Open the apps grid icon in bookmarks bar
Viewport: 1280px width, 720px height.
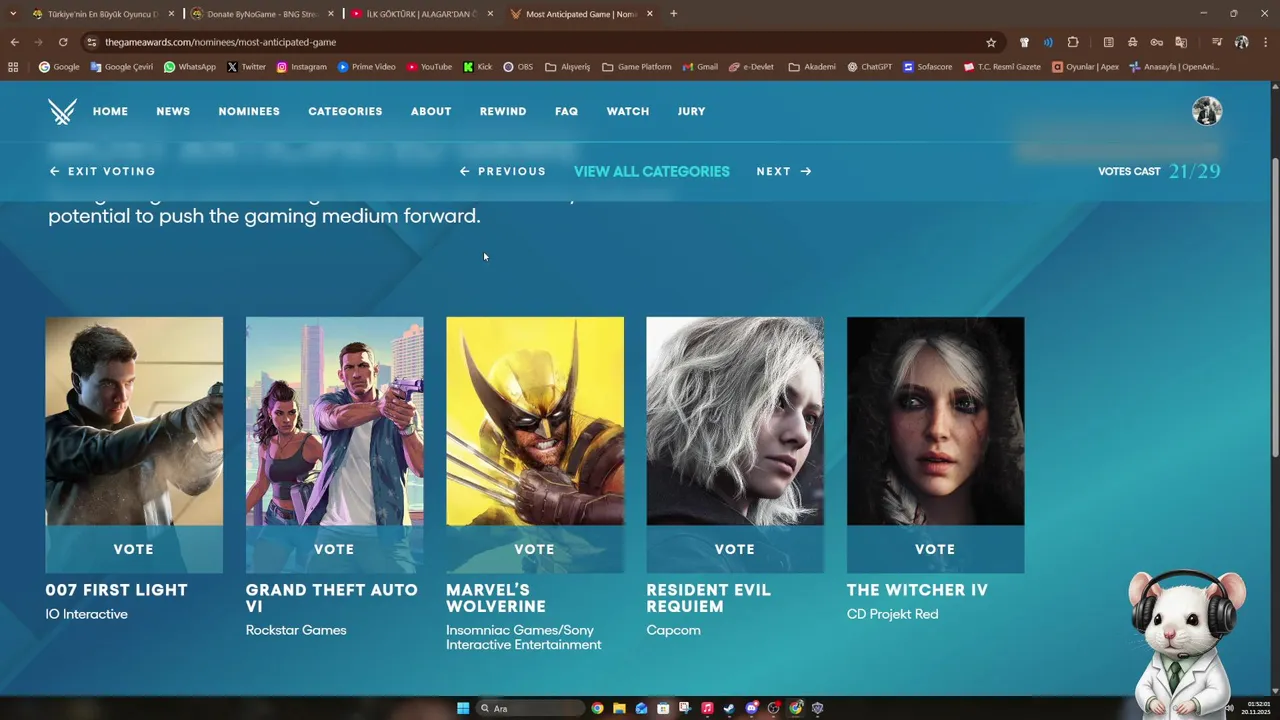click(x=13, y=67)
